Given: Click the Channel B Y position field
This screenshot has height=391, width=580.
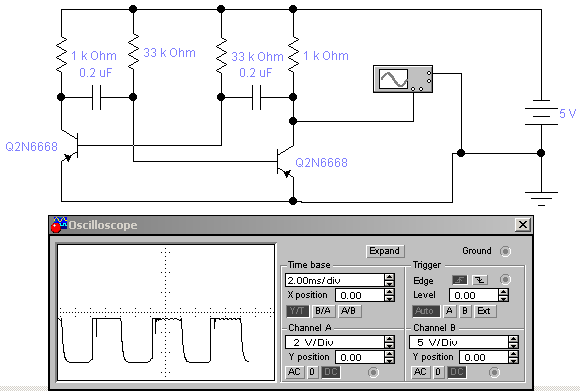Looking at the screenshot, I should [484, 357].
